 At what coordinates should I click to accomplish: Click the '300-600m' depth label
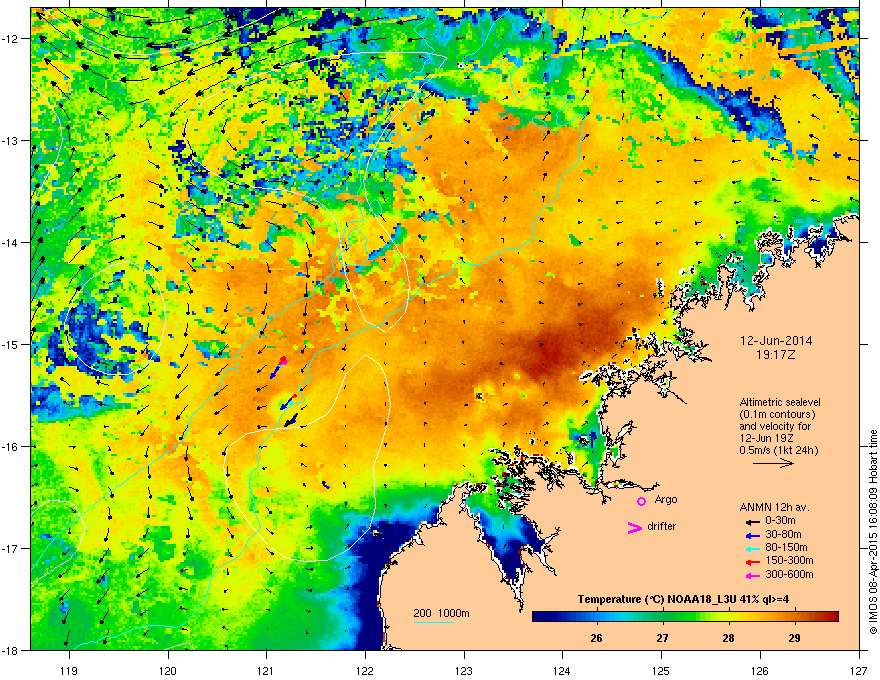[789, 574]
